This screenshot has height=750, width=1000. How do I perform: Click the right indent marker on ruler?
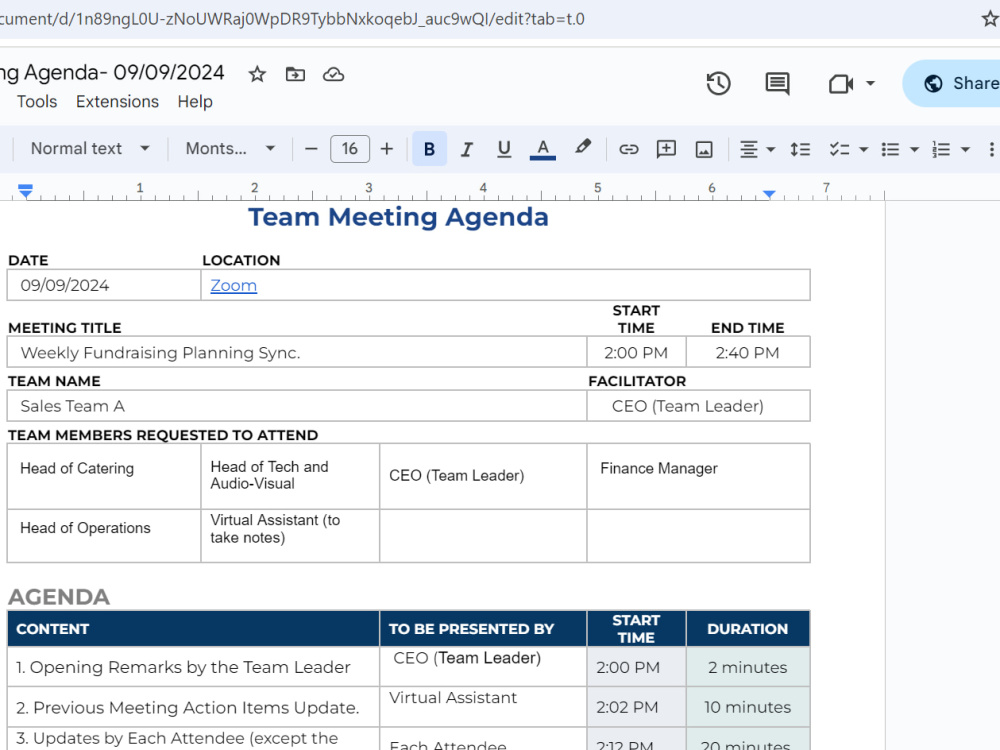click(x=769, y=193)
